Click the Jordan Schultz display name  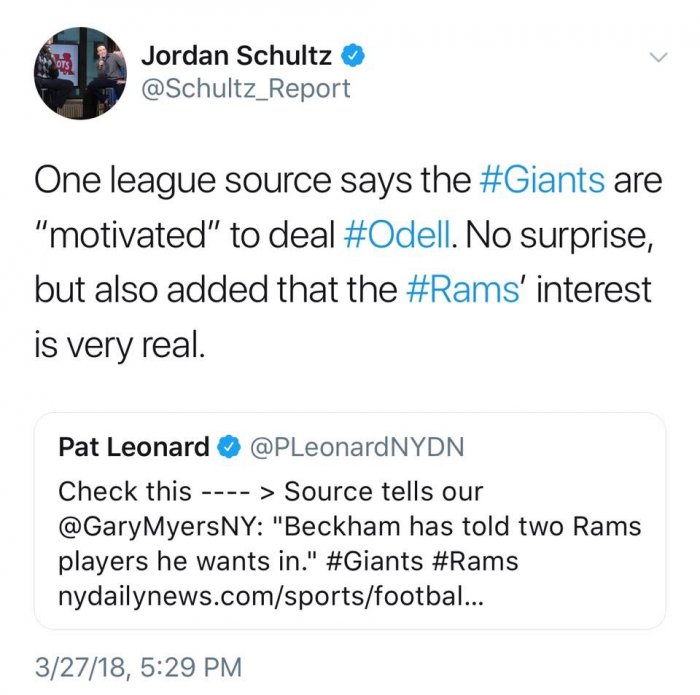(x=238, y=56)
